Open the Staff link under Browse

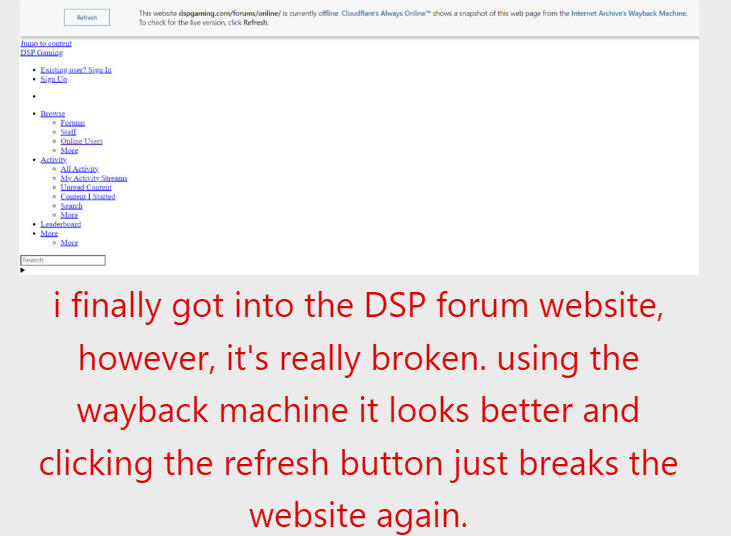68,132
